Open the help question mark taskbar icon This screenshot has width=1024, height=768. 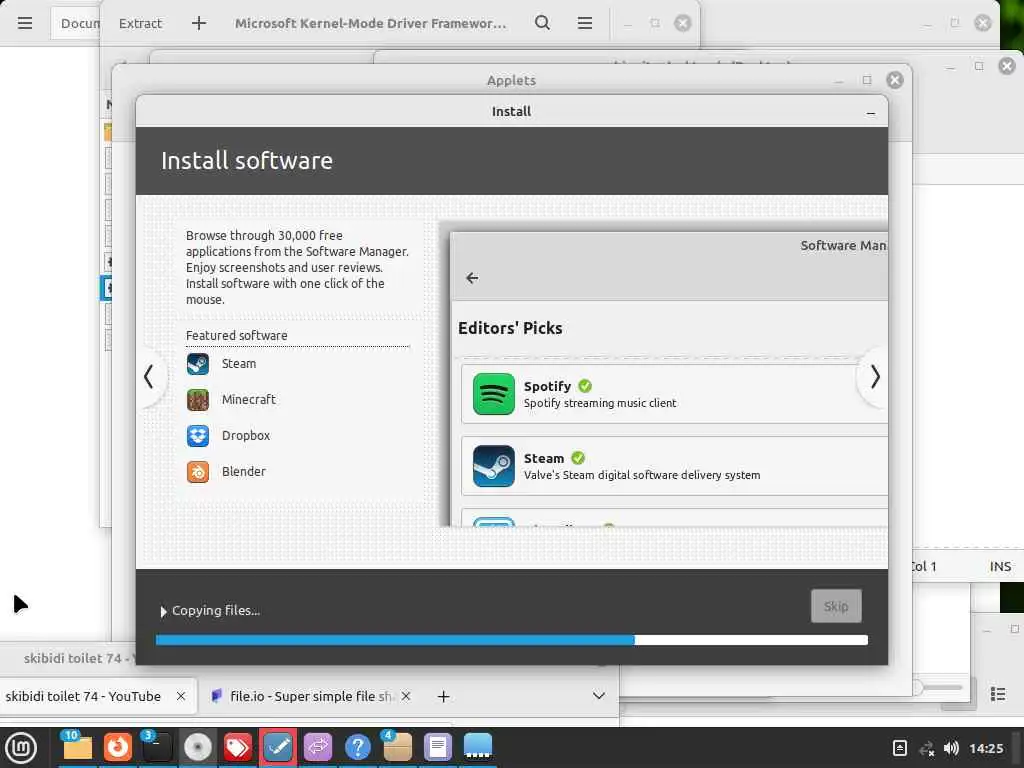pyautogui.click(x=358, y=747)
